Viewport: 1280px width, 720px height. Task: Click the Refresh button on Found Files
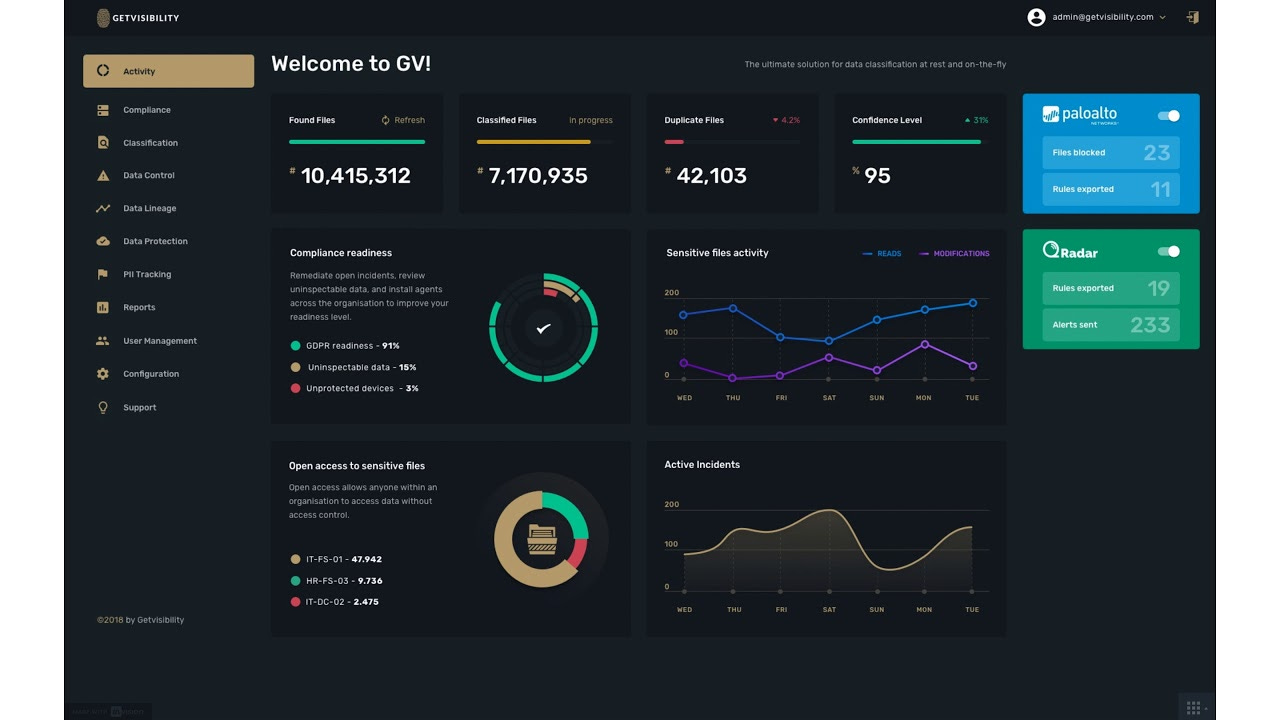pyautogui.click(x=403, y=119)
